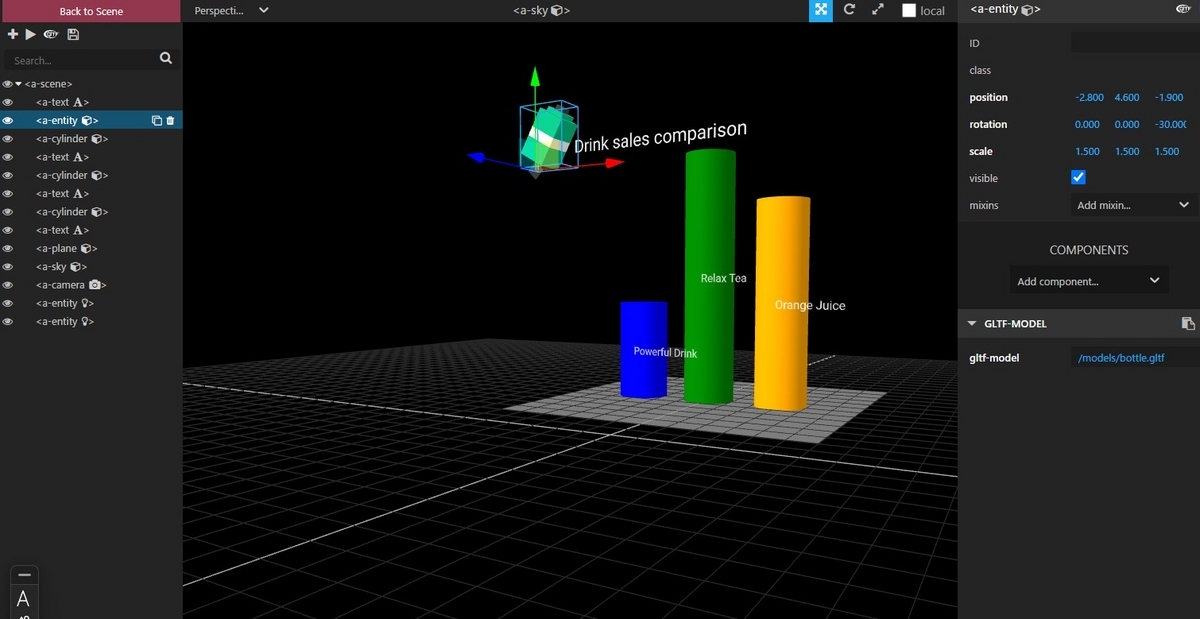This screenshot has height=619, width=1200.
Task: Edit the scale X value field
Action: pos(1089,152)
